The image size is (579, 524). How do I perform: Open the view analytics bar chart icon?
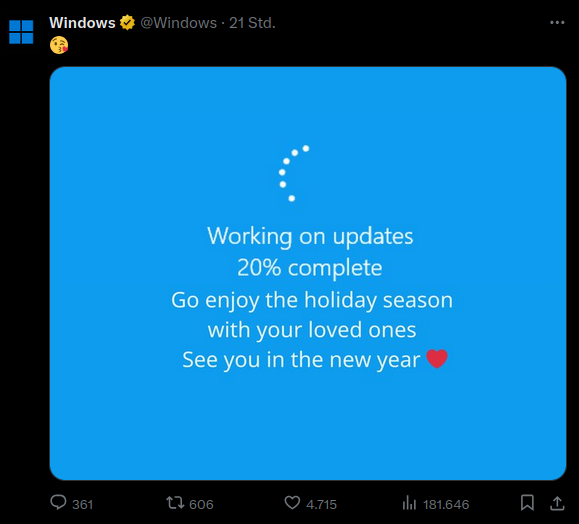point(409,503)
